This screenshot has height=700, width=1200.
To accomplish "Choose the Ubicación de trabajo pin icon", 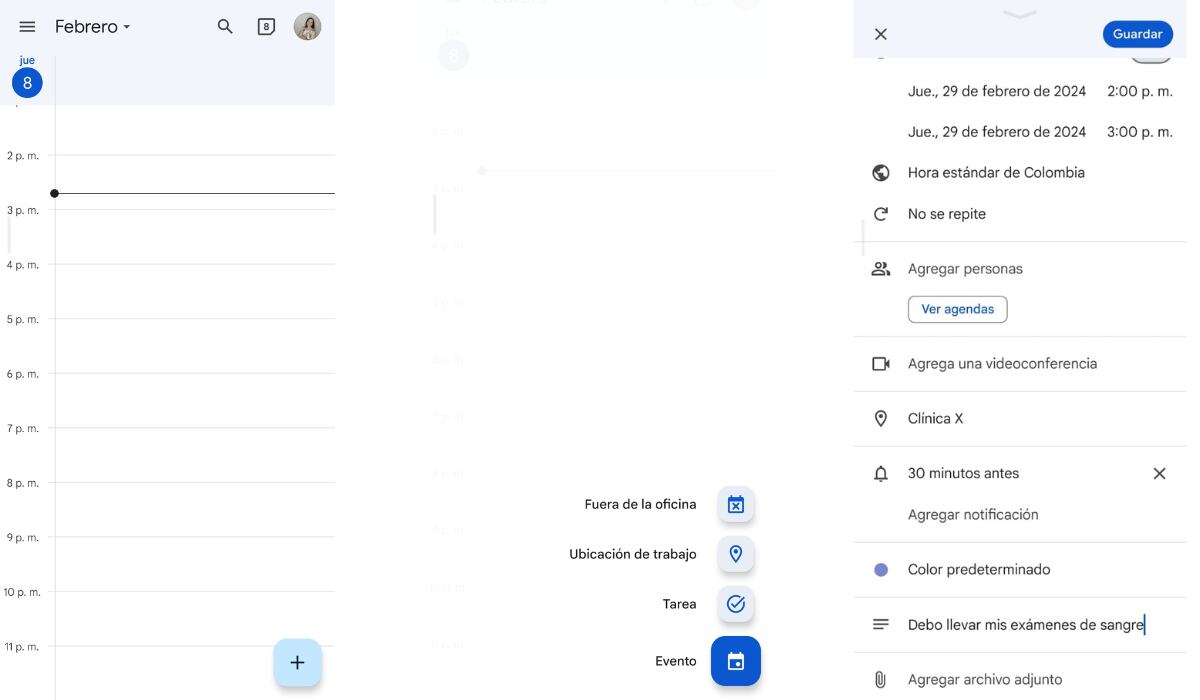I will pos(736,554).
